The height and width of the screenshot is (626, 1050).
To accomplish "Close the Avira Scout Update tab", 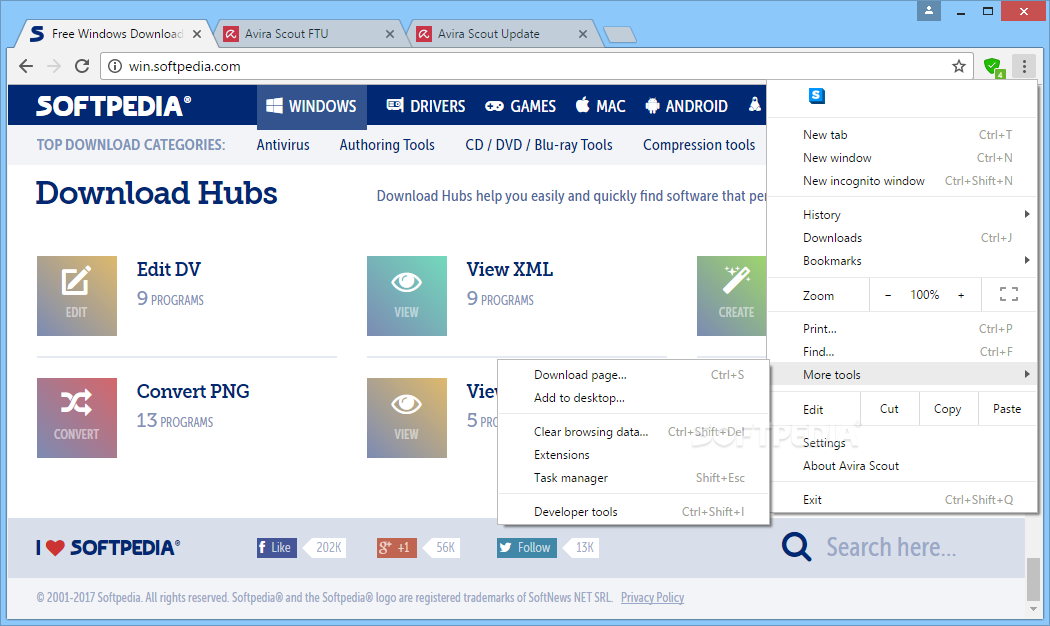I will tap(583, 34).
